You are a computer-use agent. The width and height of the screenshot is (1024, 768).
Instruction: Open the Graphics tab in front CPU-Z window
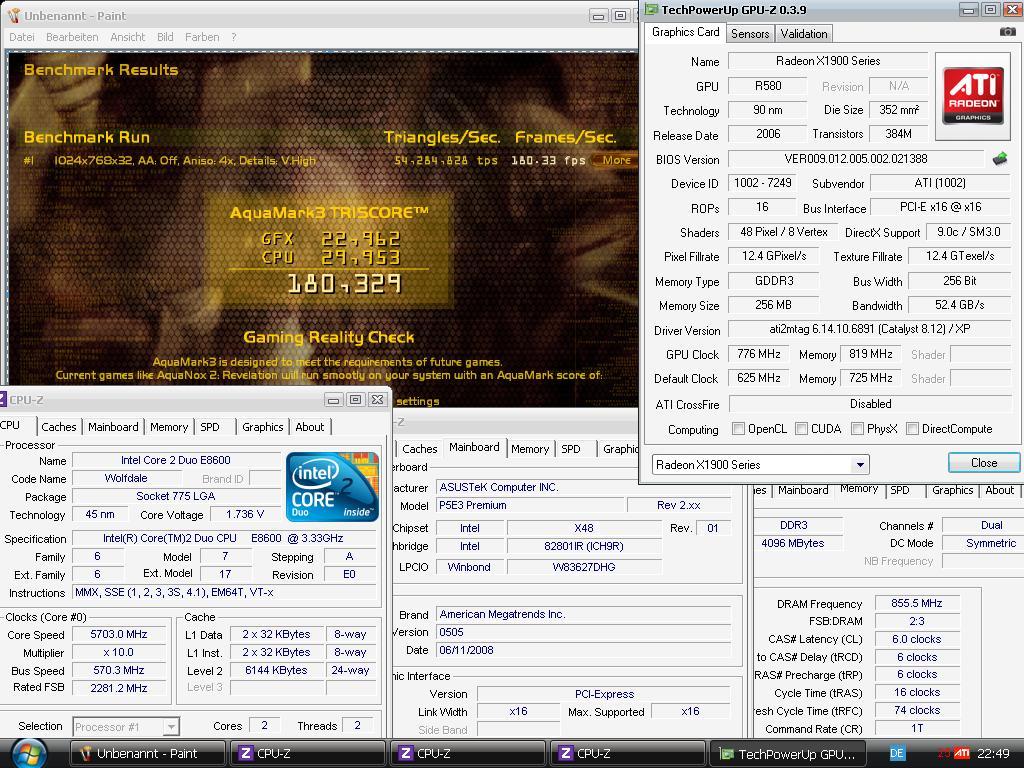coord(263,426)
